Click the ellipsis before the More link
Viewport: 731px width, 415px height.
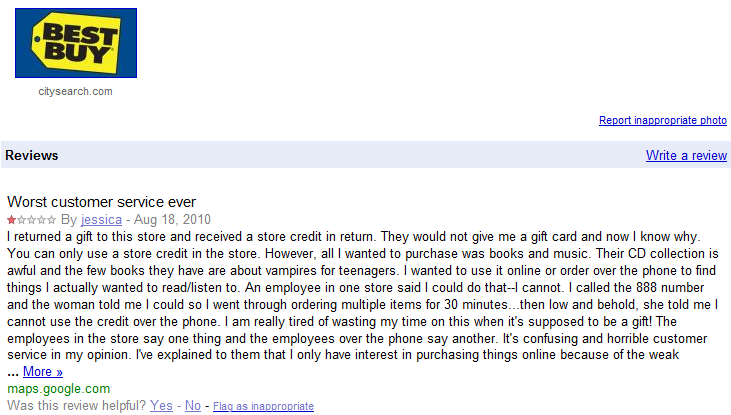click(13, 372)
